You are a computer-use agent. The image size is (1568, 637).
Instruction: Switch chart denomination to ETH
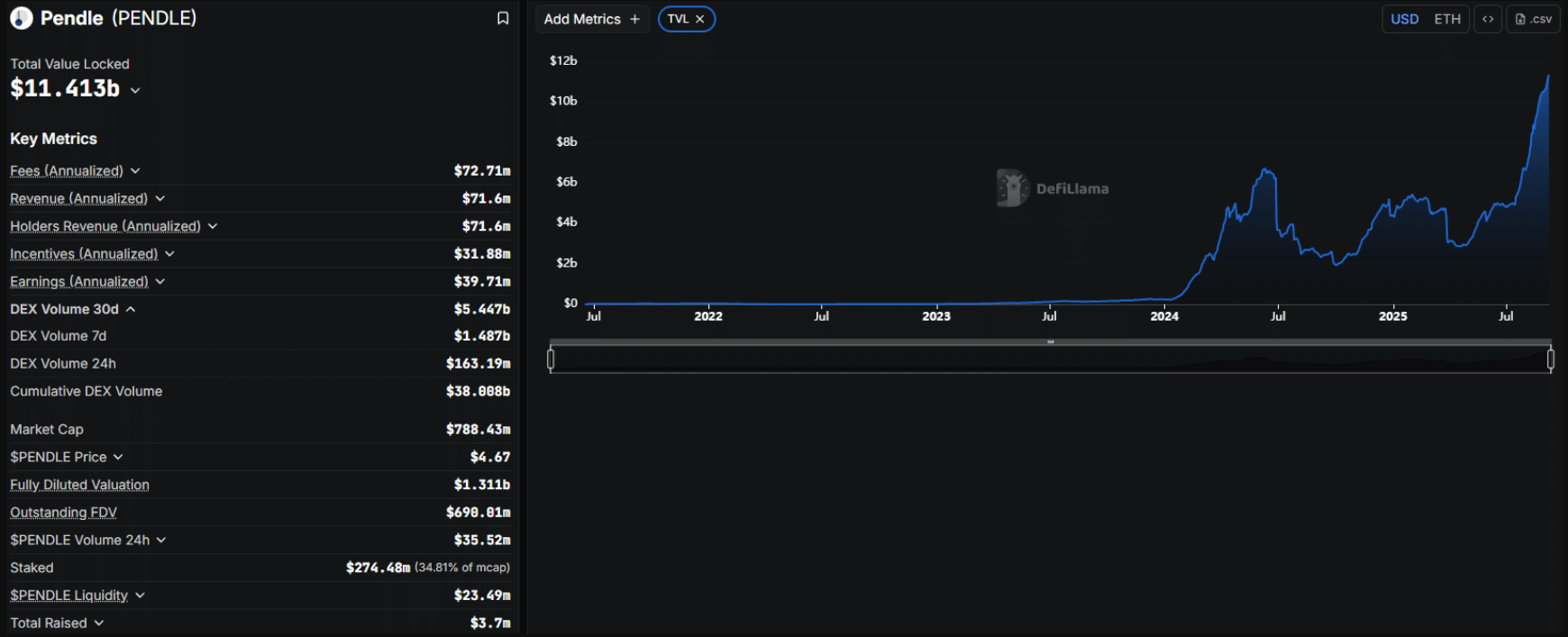tap(1447, 19)
